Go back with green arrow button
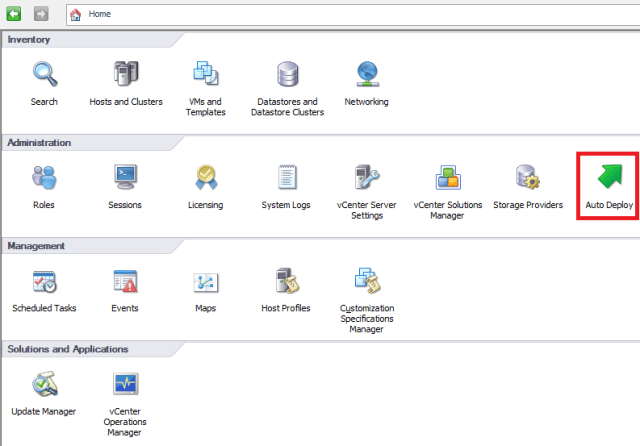This screenshot has height=446, width=640. (x=13, y=14)
